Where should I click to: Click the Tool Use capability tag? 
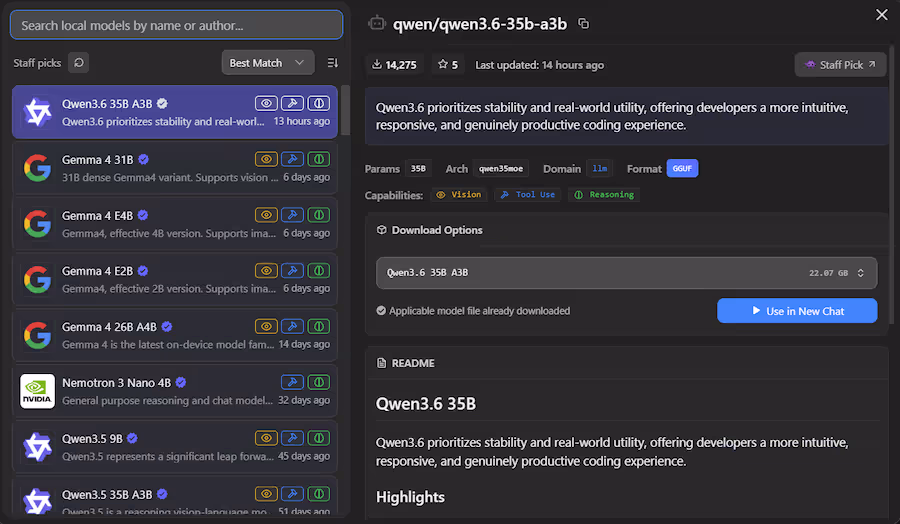coord(528,195)
